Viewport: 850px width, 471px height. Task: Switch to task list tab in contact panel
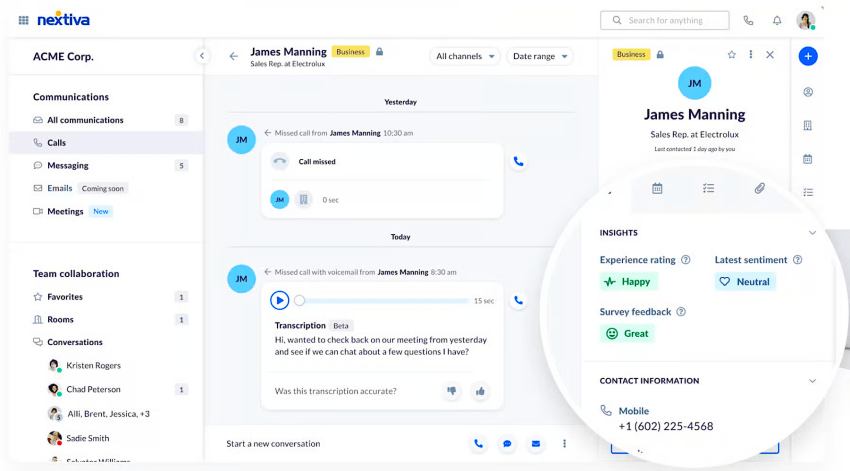tap(708, 188)
